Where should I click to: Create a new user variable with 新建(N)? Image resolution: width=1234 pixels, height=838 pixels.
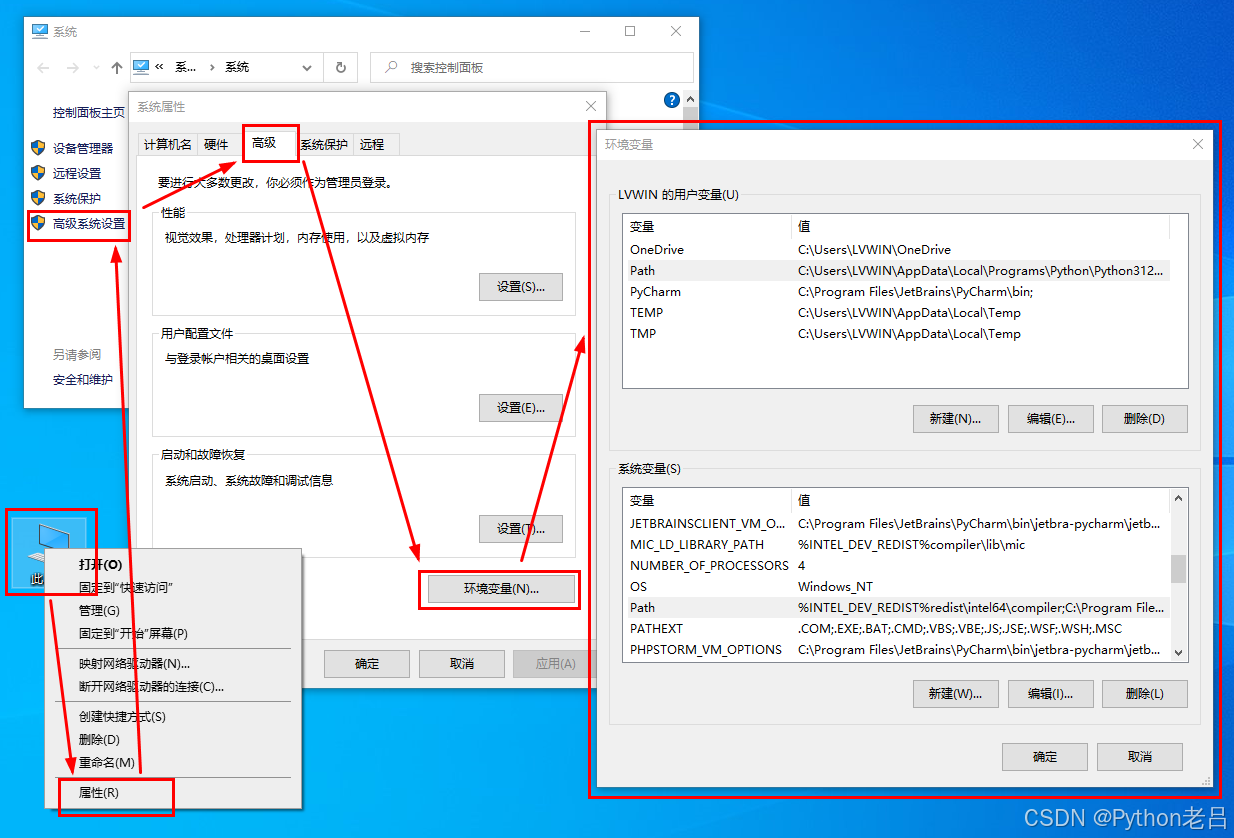pyautogui.click(x=955, y=418)
